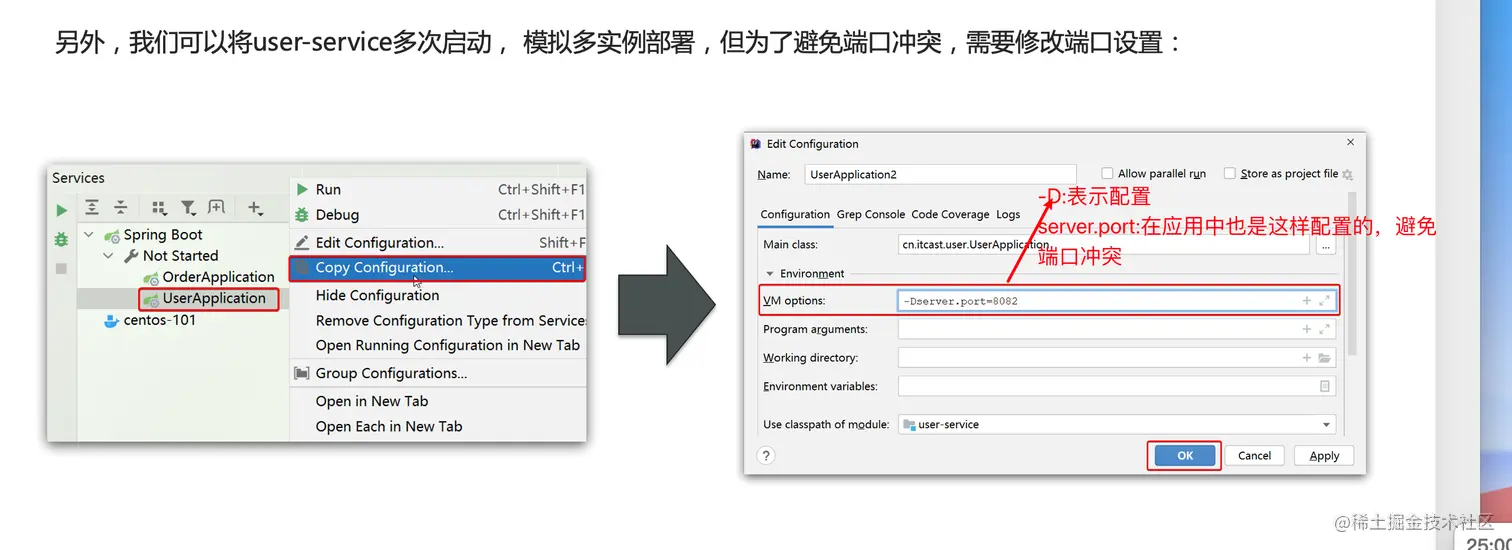Collapse the Not Started tree node
This screenshot has height=550, width=1512.
tap(110, 256)
